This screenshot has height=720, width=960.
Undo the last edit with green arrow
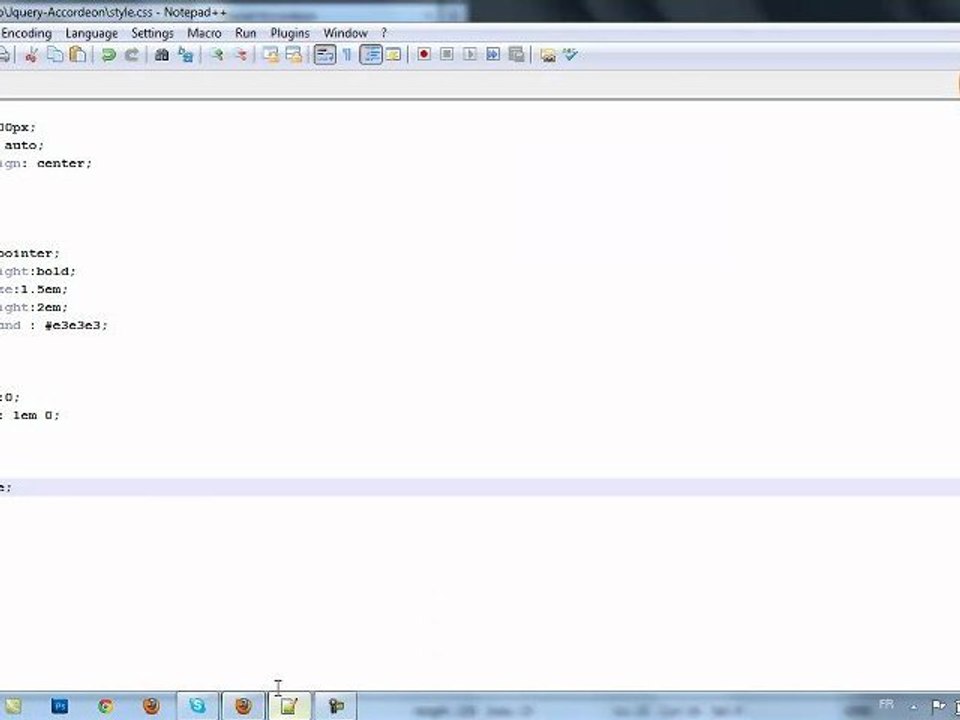click(108, 54)
